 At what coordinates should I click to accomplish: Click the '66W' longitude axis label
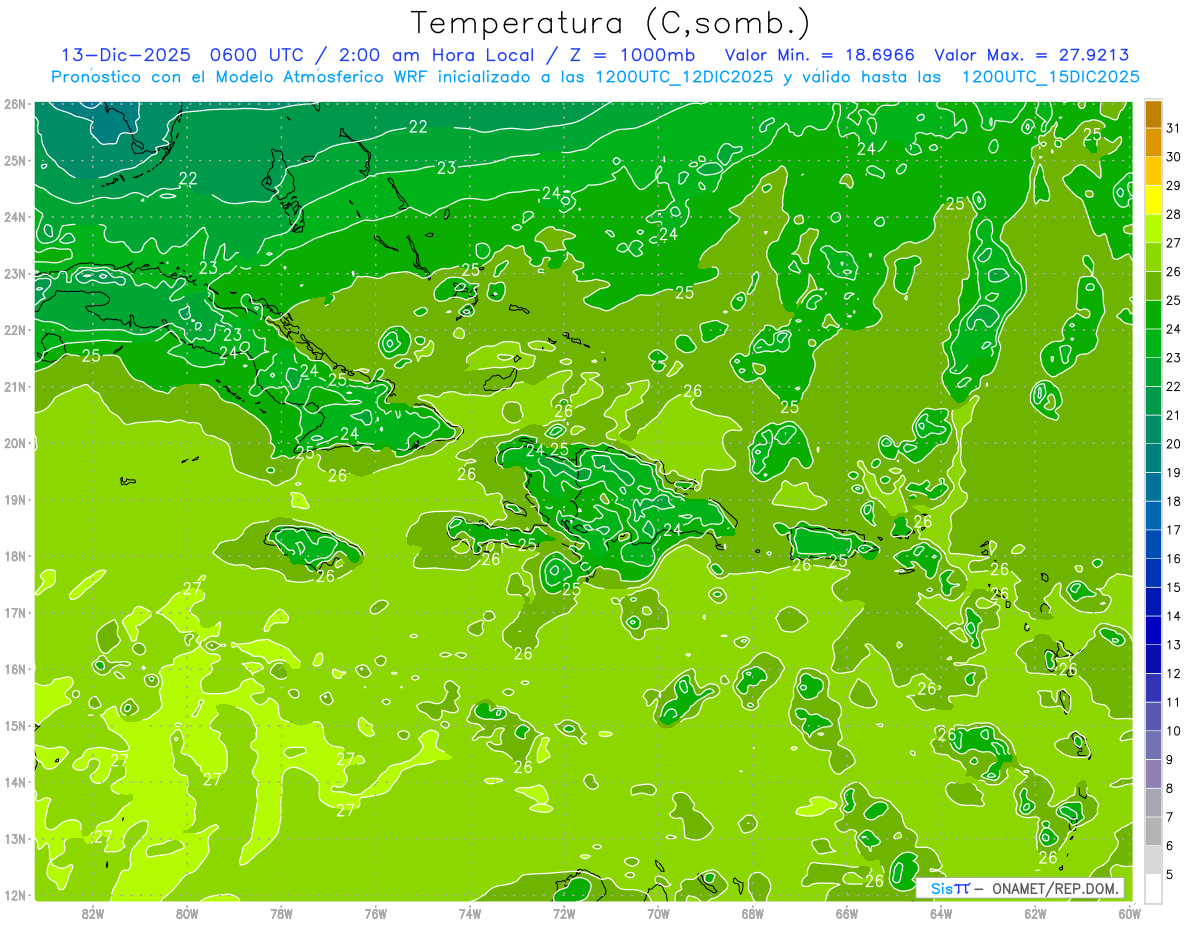pos(846,913)
